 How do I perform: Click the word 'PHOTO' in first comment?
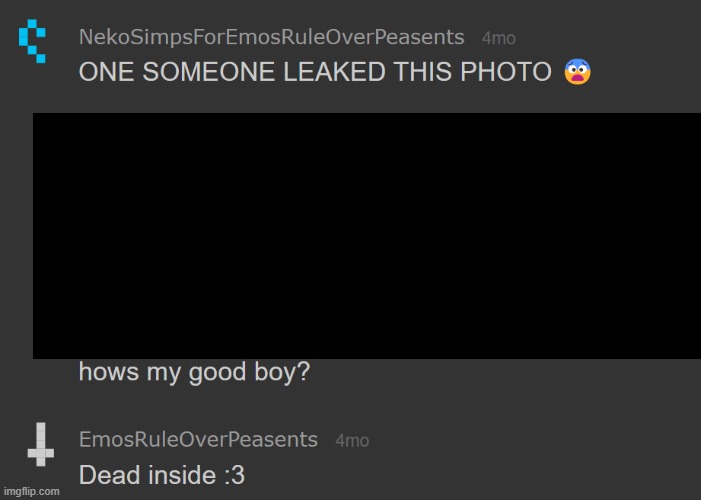coord(506,72)
